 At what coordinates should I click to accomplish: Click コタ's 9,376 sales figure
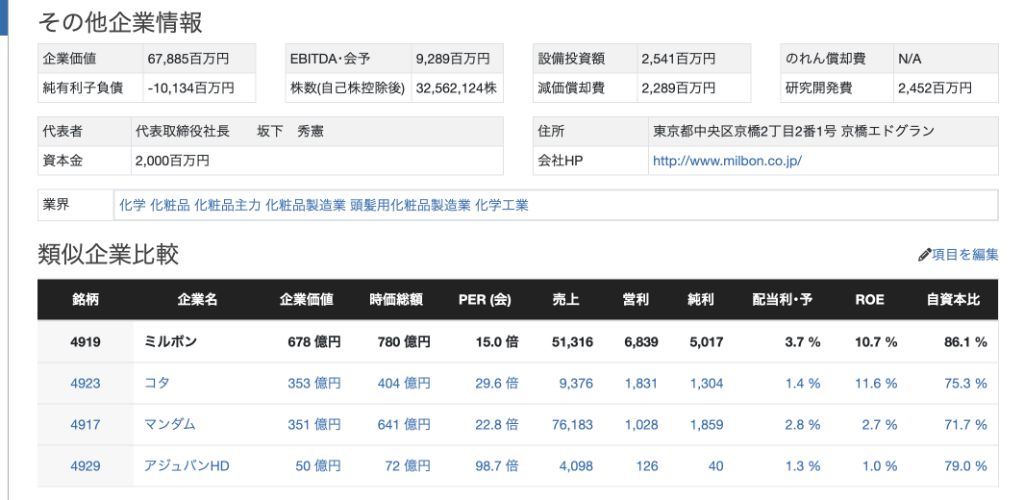click(x=576, y=383)
